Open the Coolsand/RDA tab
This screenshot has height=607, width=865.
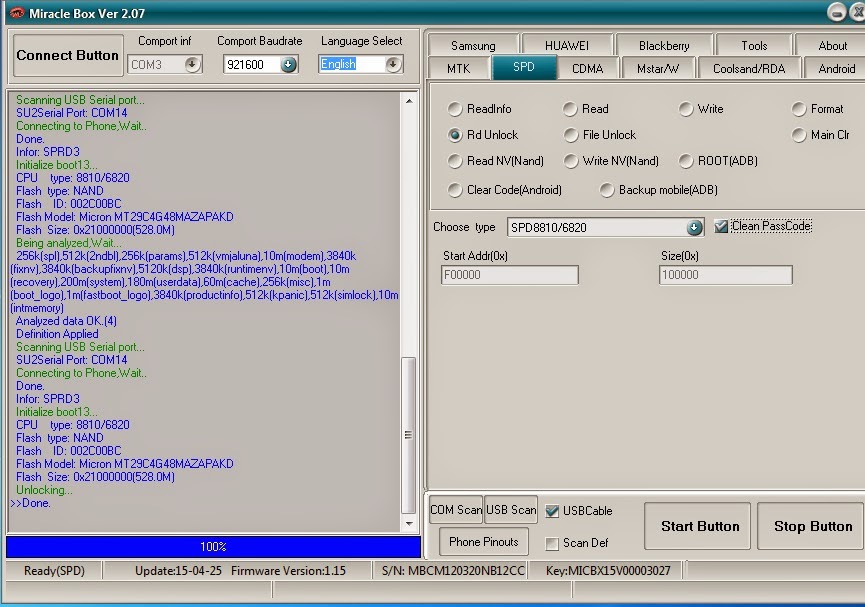click(x=749, y=68)
